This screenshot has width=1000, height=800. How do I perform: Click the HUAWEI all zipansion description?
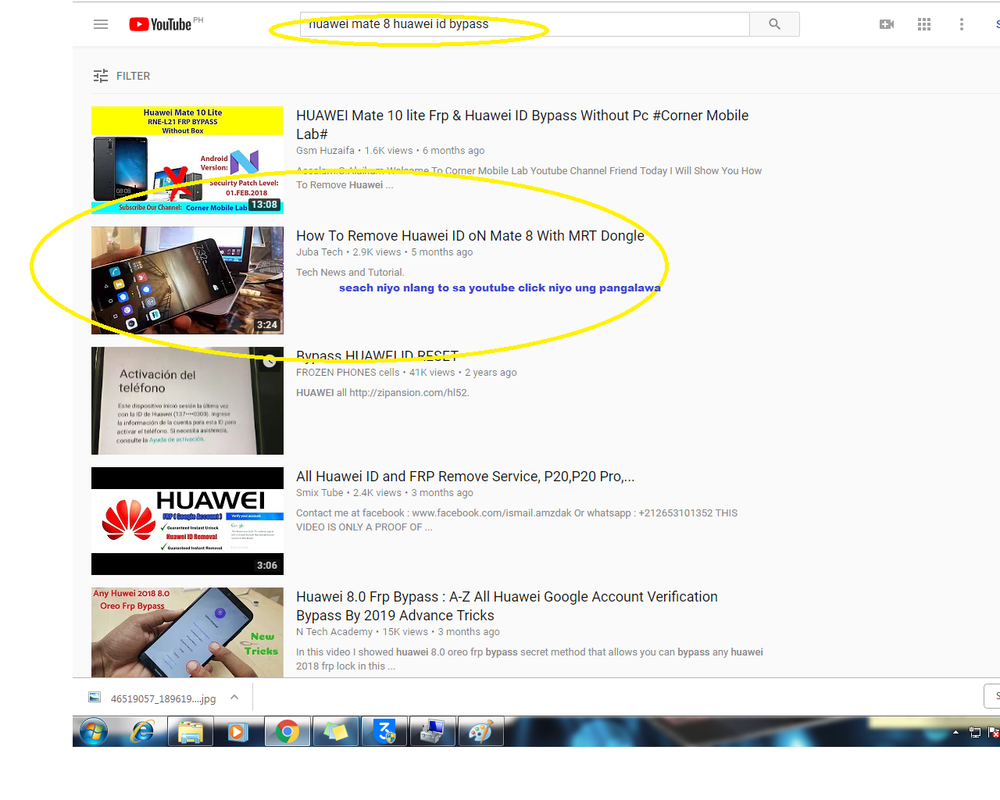(383, 392)
